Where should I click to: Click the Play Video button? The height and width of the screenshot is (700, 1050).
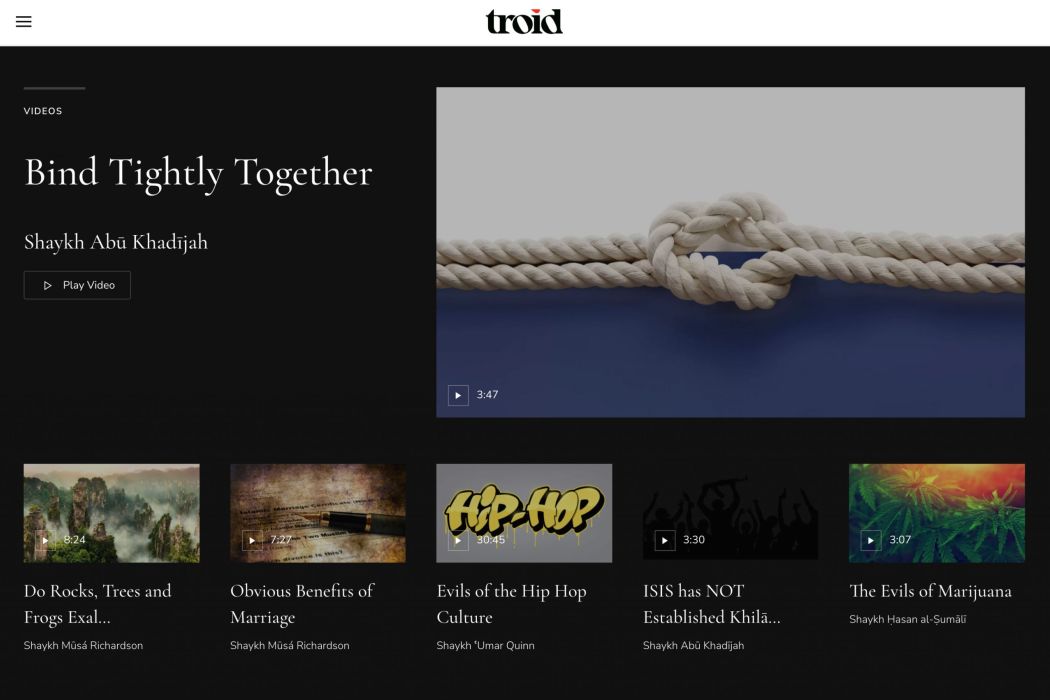pos(77,285)
